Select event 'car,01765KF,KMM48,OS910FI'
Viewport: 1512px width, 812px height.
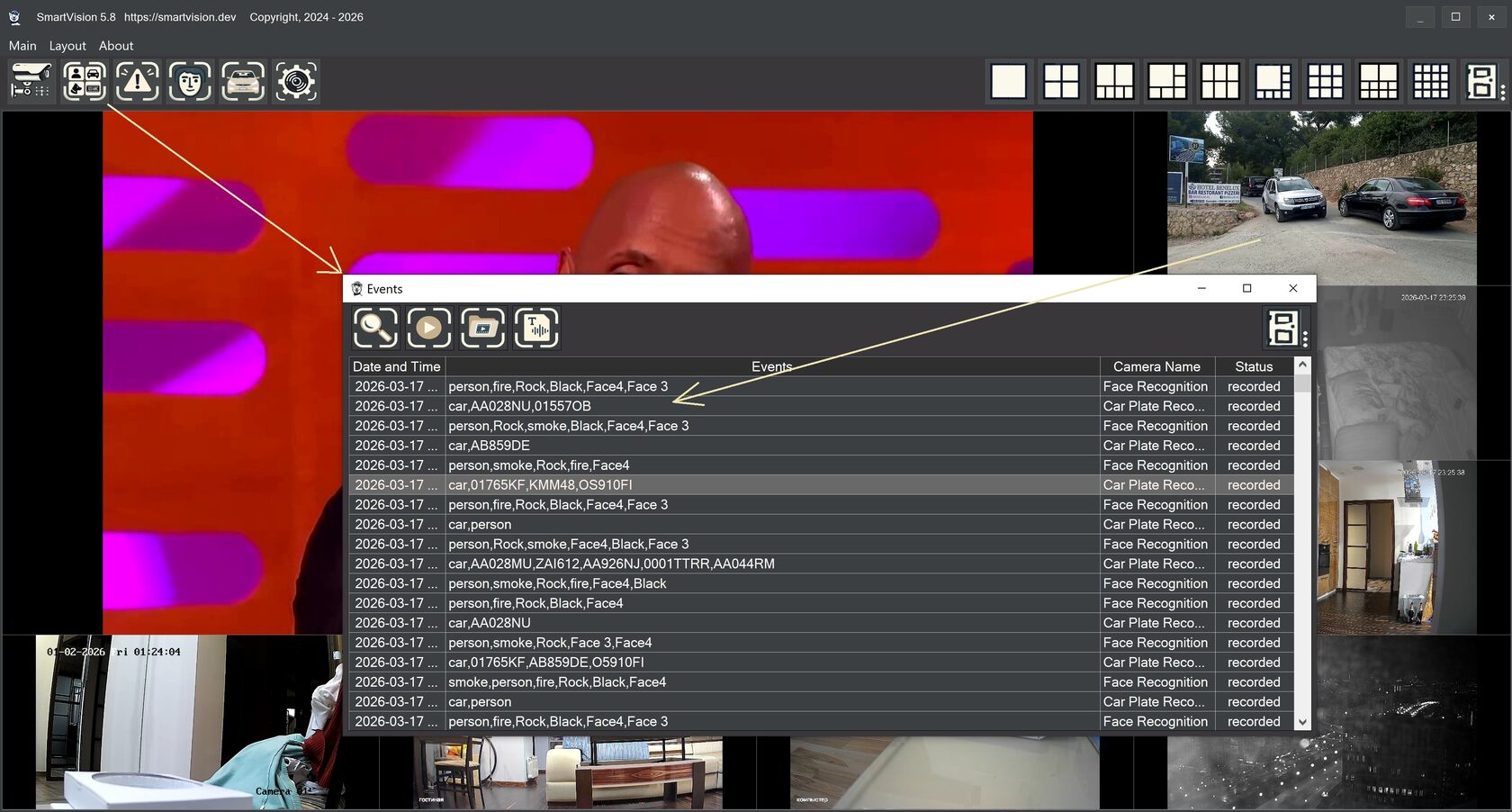(821, 485)
